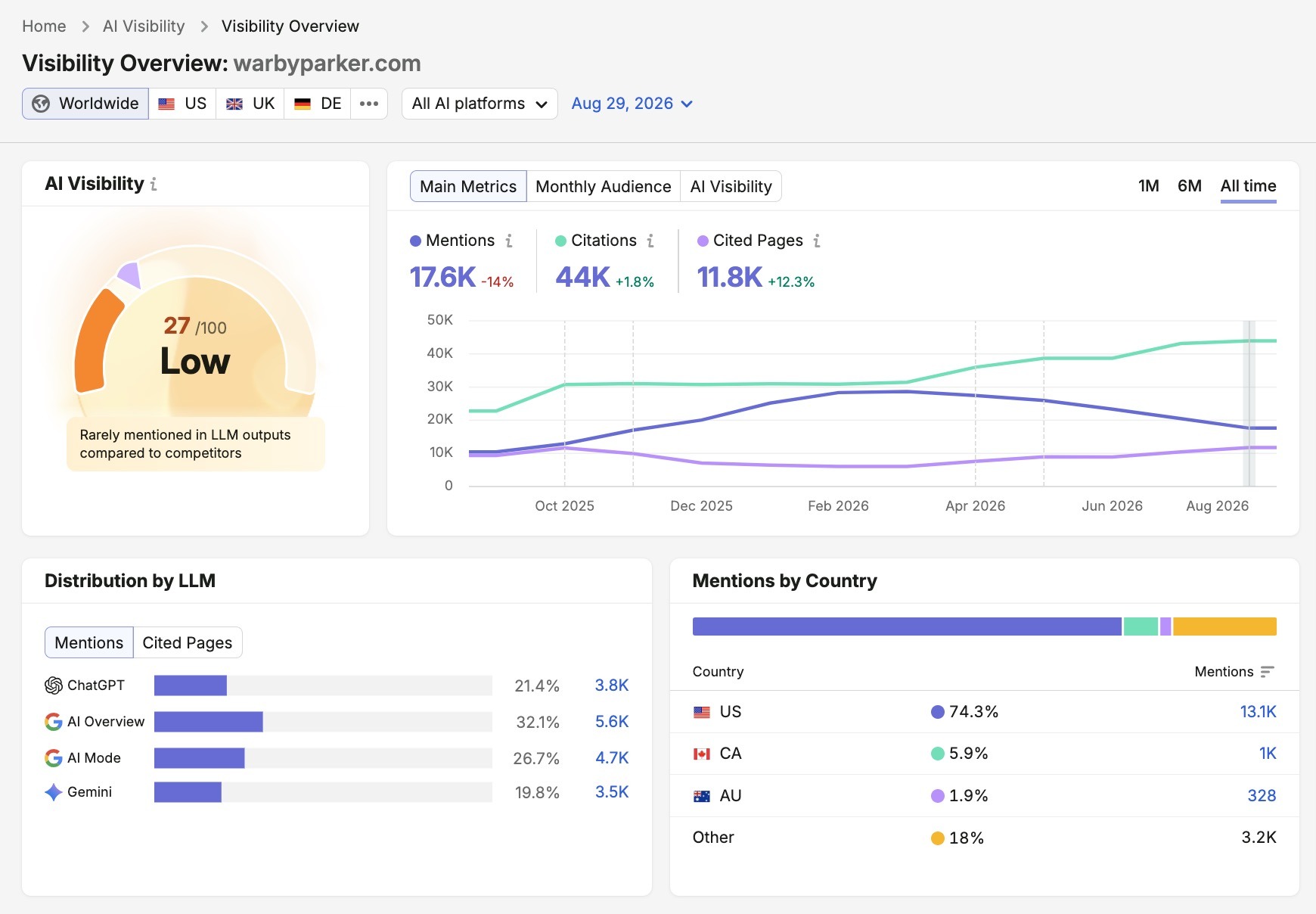The height and width of the screenshot is (914, 1316).
Task: Click the AI Mode distribution bar
Action: pyautogui.click(x=200, y=758)
